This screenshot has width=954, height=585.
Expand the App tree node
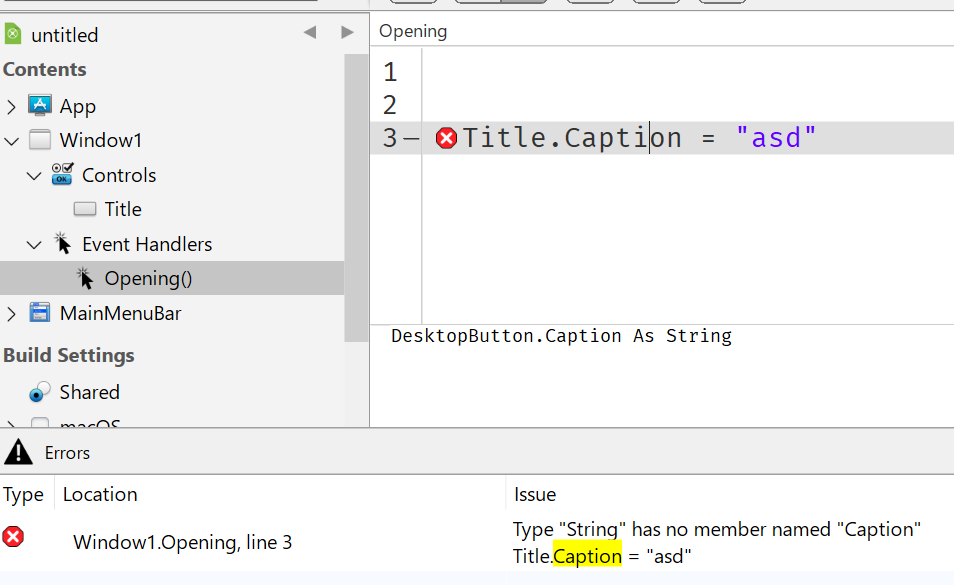tap(11, 106)
